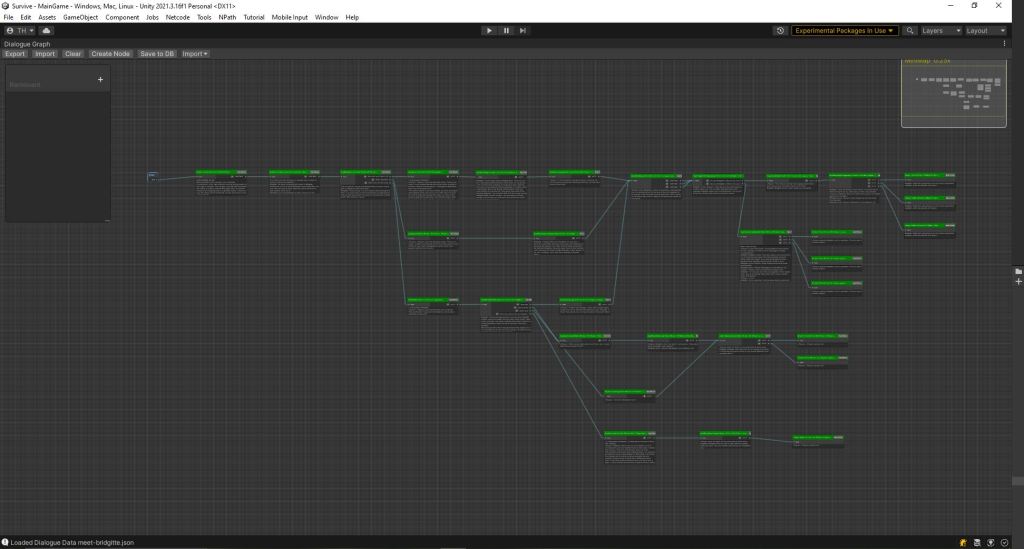Open the Undo History clock icon
This screenshot has height=549, width=1024.
(780, 31)
